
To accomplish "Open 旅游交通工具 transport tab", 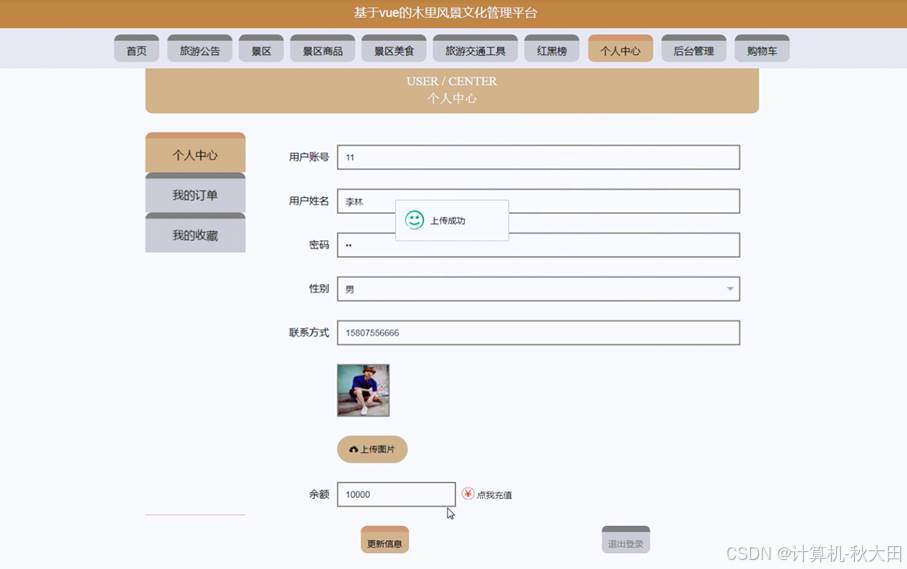I will click(475, 49).
